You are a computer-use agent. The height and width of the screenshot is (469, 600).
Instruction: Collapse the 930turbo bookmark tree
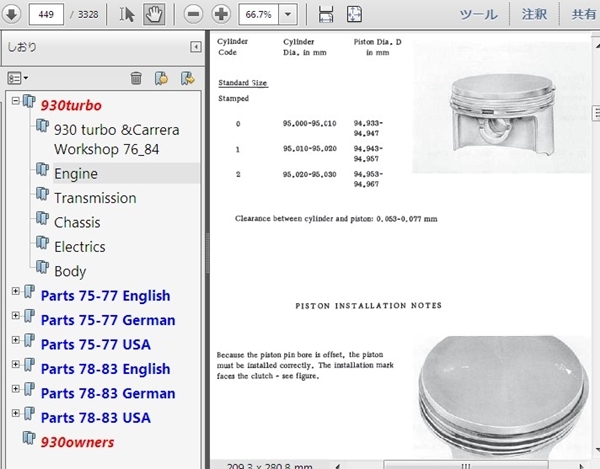click(x=15, y=101)
